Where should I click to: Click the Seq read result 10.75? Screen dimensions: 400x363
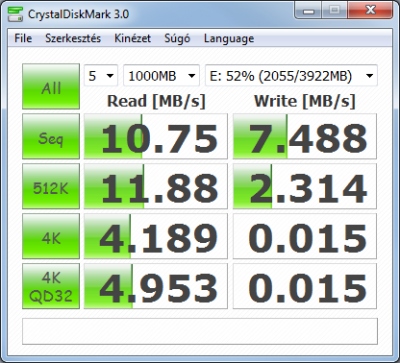[156, 136]
